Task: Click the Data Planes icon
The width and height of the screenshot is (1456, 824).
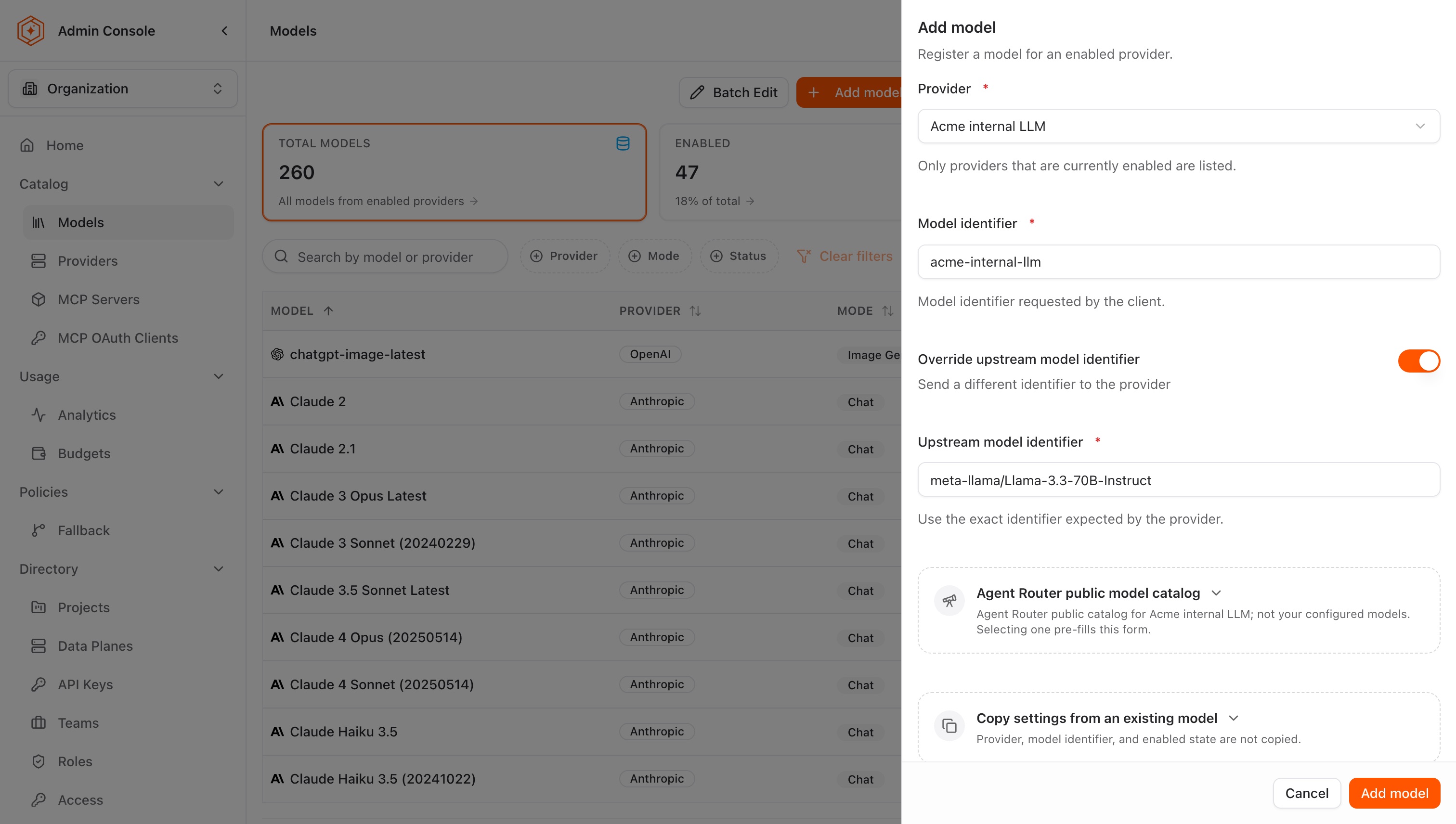Action: click(x=39, y=646)
